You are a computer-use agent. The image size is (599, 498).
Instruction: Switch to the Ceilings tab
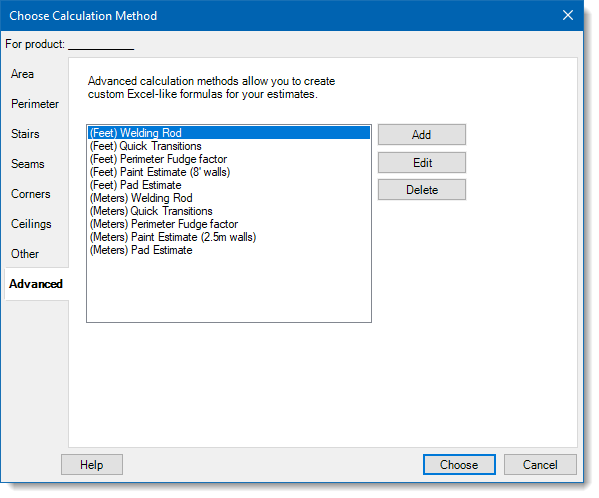31,224
